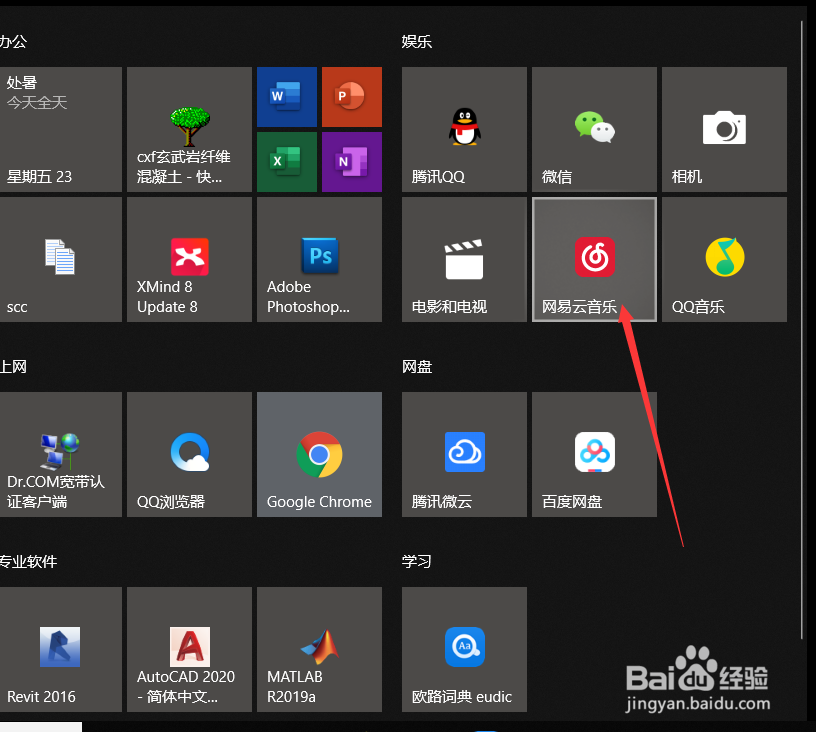Click the 网盘 group header

417,367
